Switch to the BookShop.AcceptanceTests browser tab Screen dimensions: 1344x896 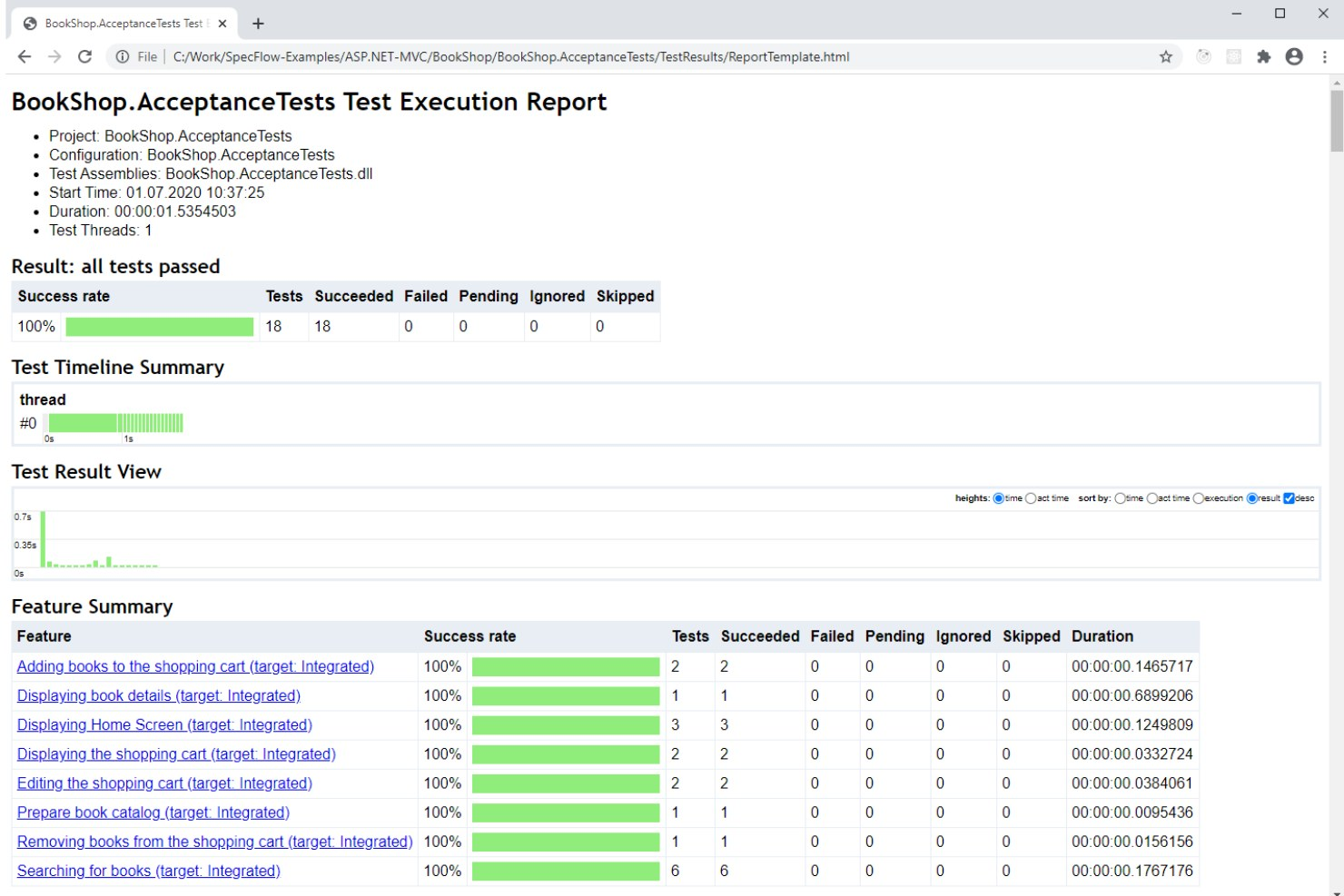point(118,23)
